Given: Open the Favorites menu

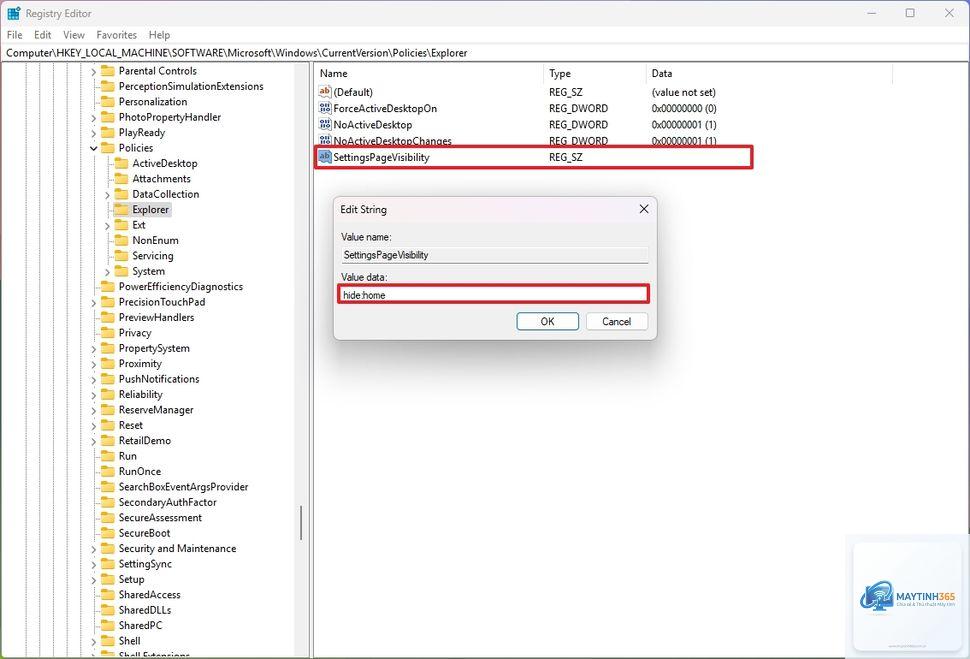Looking at the screenshot, I should (116, 35).
